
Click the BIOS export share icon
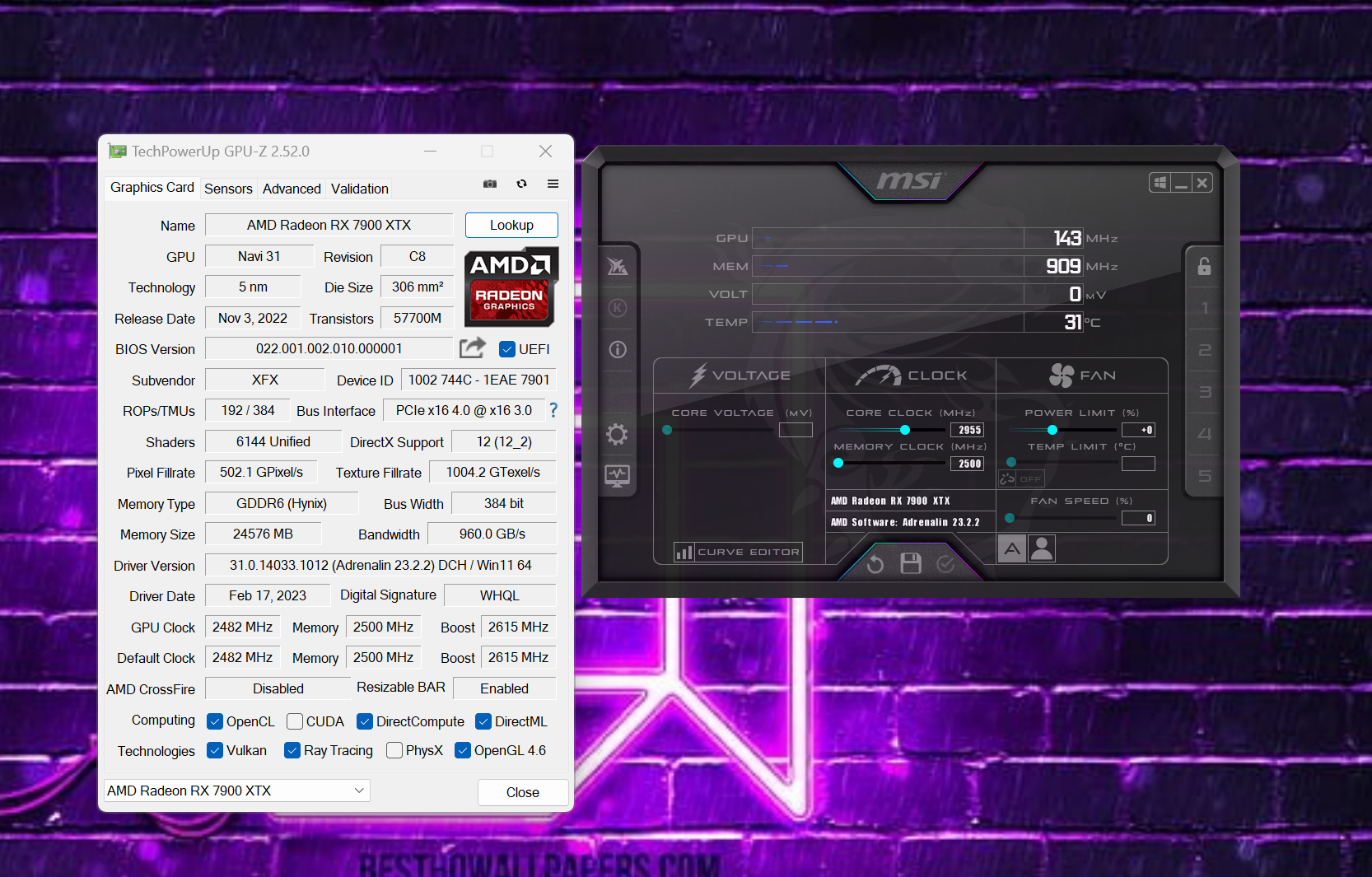(472, 348)
